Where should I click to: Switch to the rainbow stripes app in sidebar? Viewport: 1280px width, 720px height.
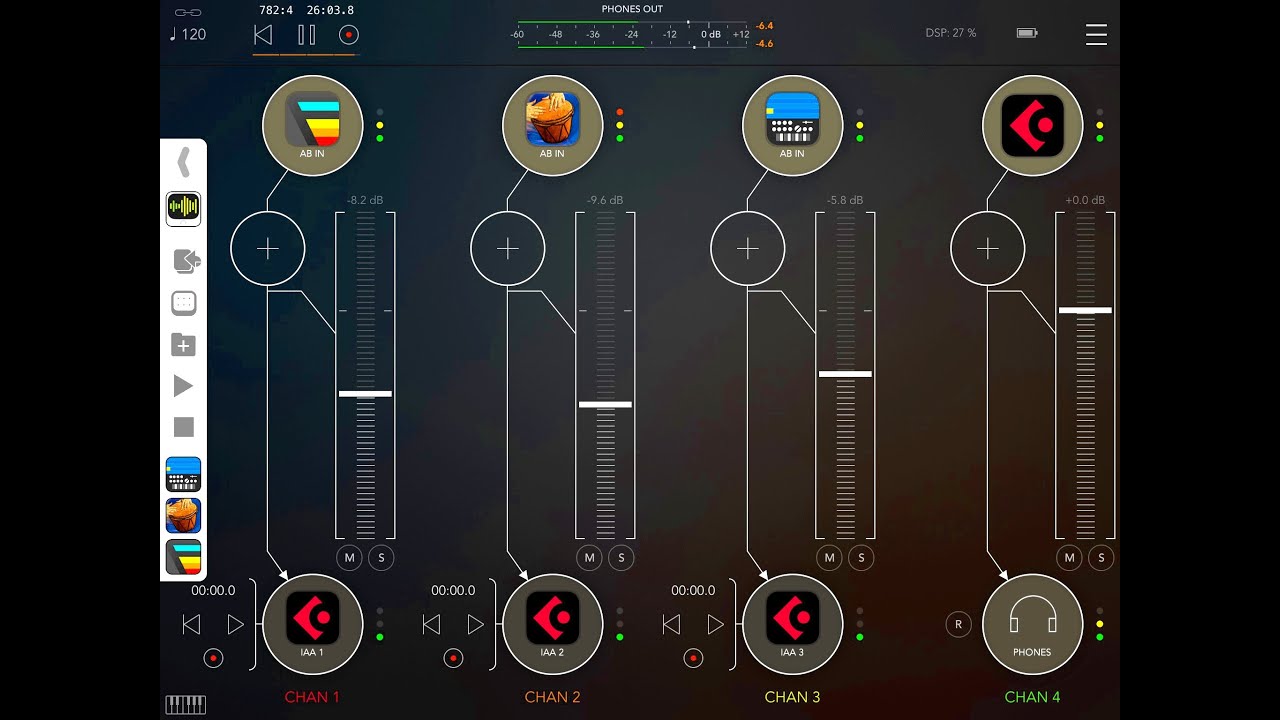[x=183, y=557]
